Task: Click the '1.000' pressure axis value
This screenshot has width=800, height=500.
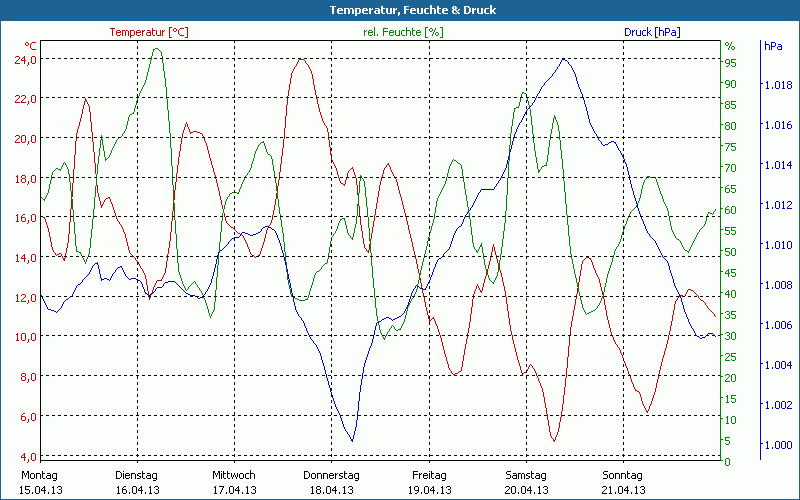Action: click(x=778, y=445)
